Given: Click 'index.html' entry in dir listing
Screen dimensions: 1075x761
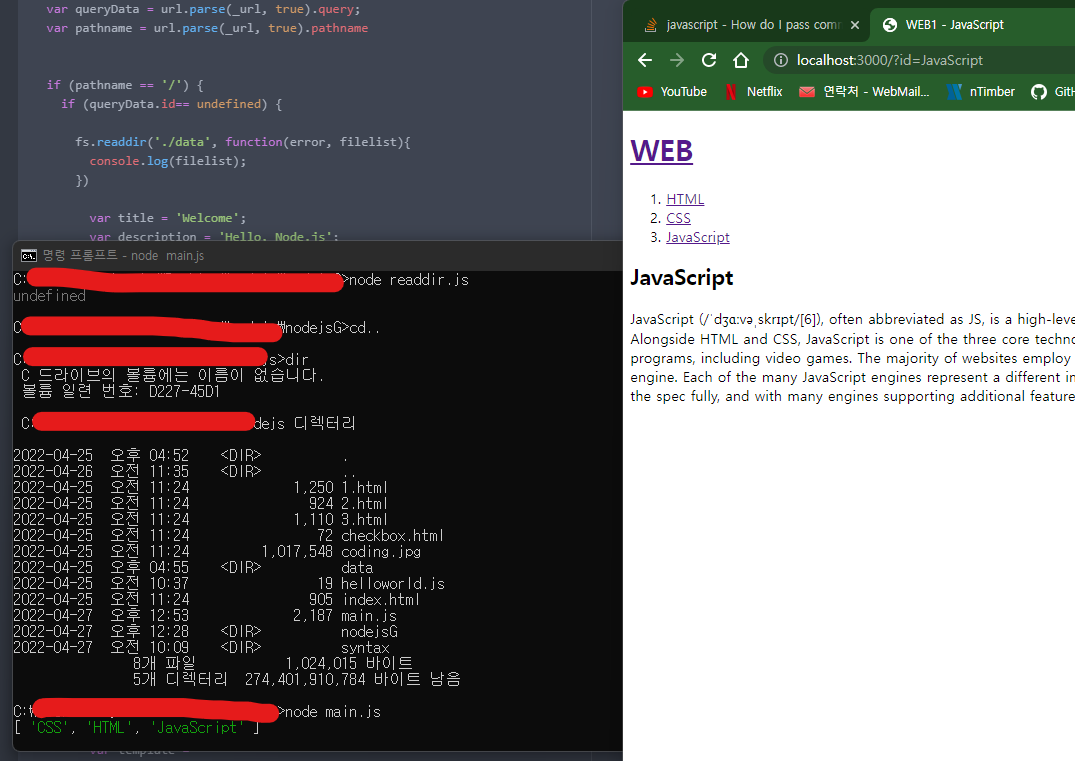Looking at the screenshot, I should pyautogui.click(x=381, y=600).
